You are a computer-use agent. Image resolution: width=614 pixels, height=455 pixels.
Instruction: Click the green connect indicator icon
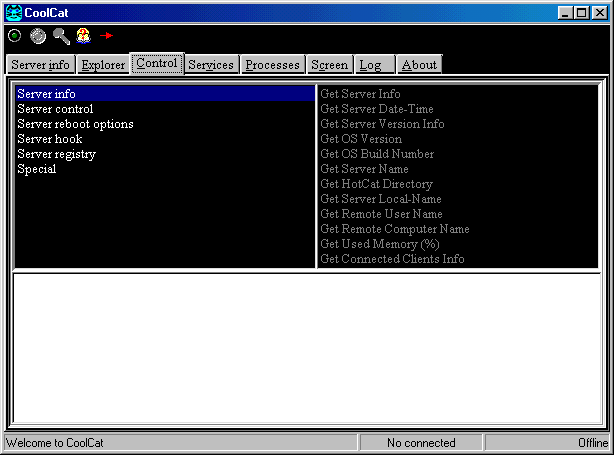point(15,36)
